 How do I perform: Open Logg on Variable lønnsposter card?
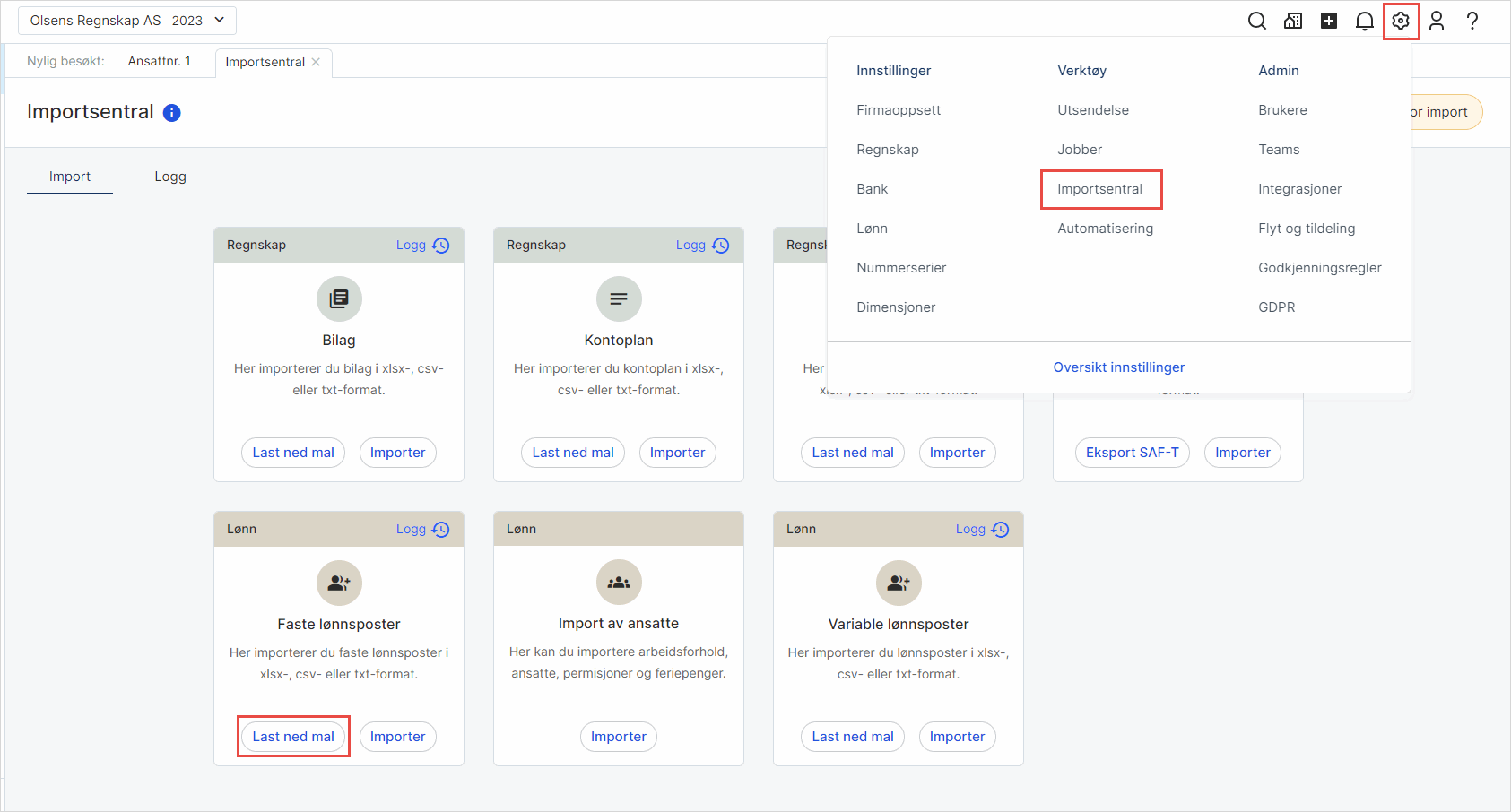982,530
